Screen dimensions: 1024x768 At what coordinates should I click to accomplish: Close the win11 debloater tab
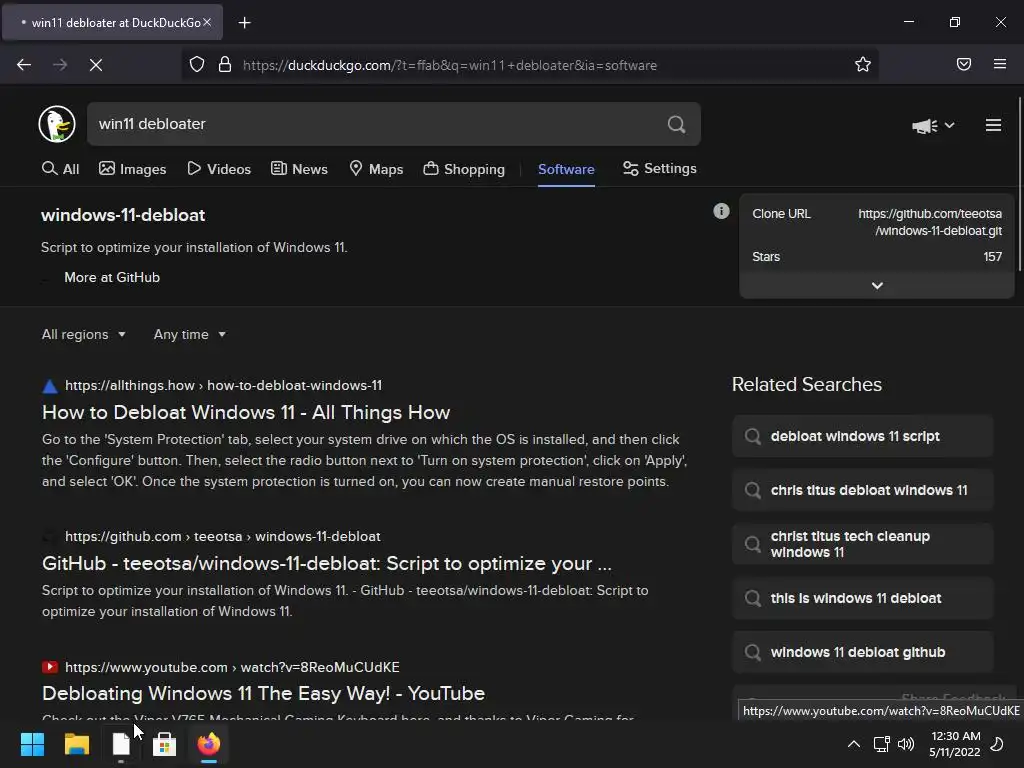pyautogui.click(x=207, y=22)
